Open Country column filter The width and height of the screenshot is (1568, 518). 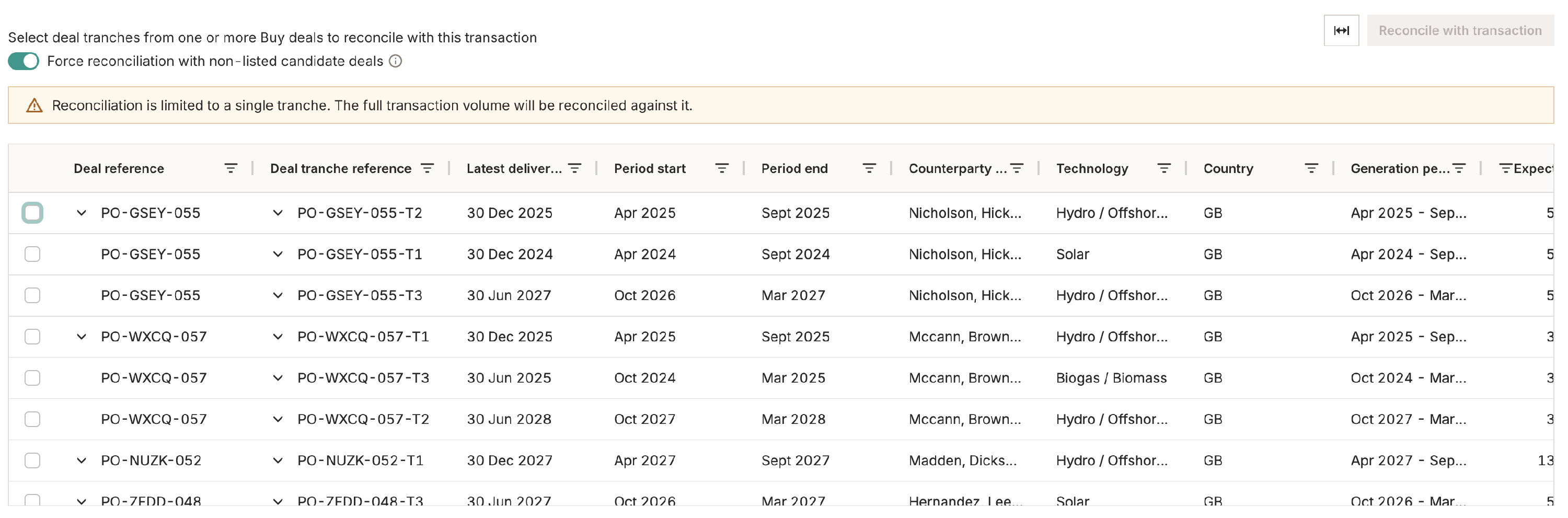point(1310,169)
